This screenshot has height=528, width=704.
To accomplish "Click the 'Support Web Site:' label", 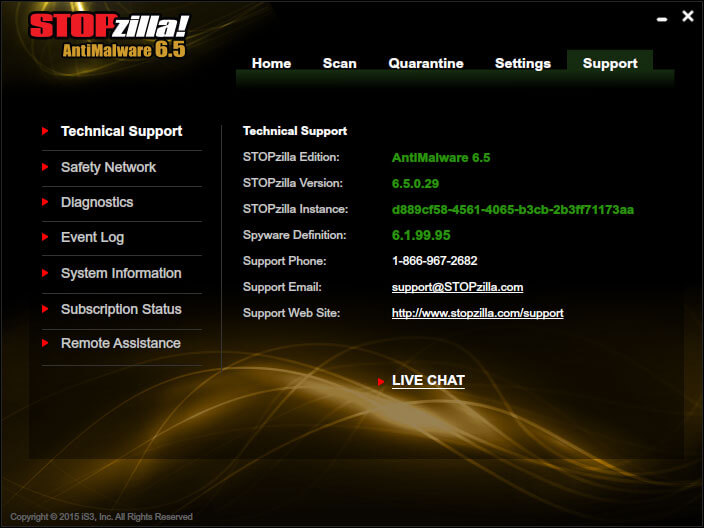I will tap(291, 313).
